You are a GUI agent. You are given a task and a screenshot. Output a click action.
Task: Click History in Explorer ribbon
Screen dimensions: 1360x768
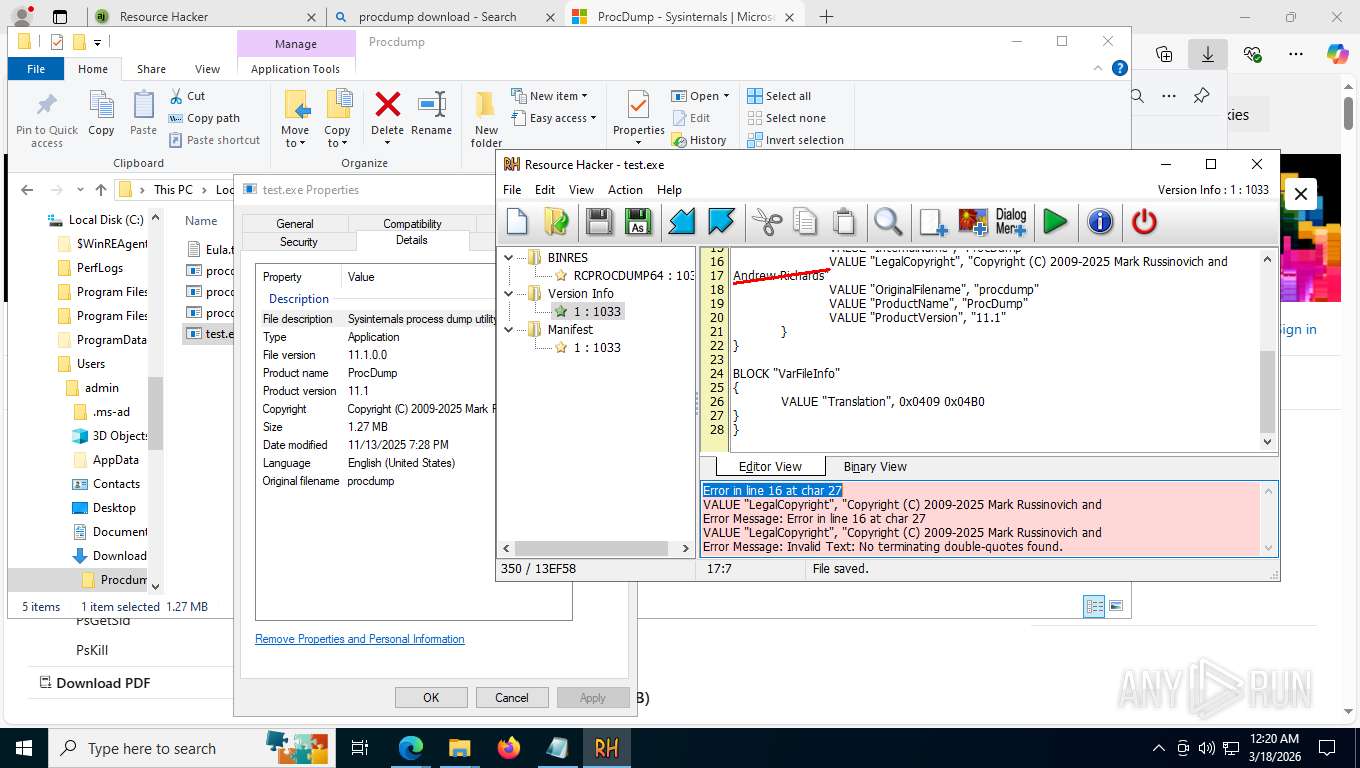coord(698,140)
